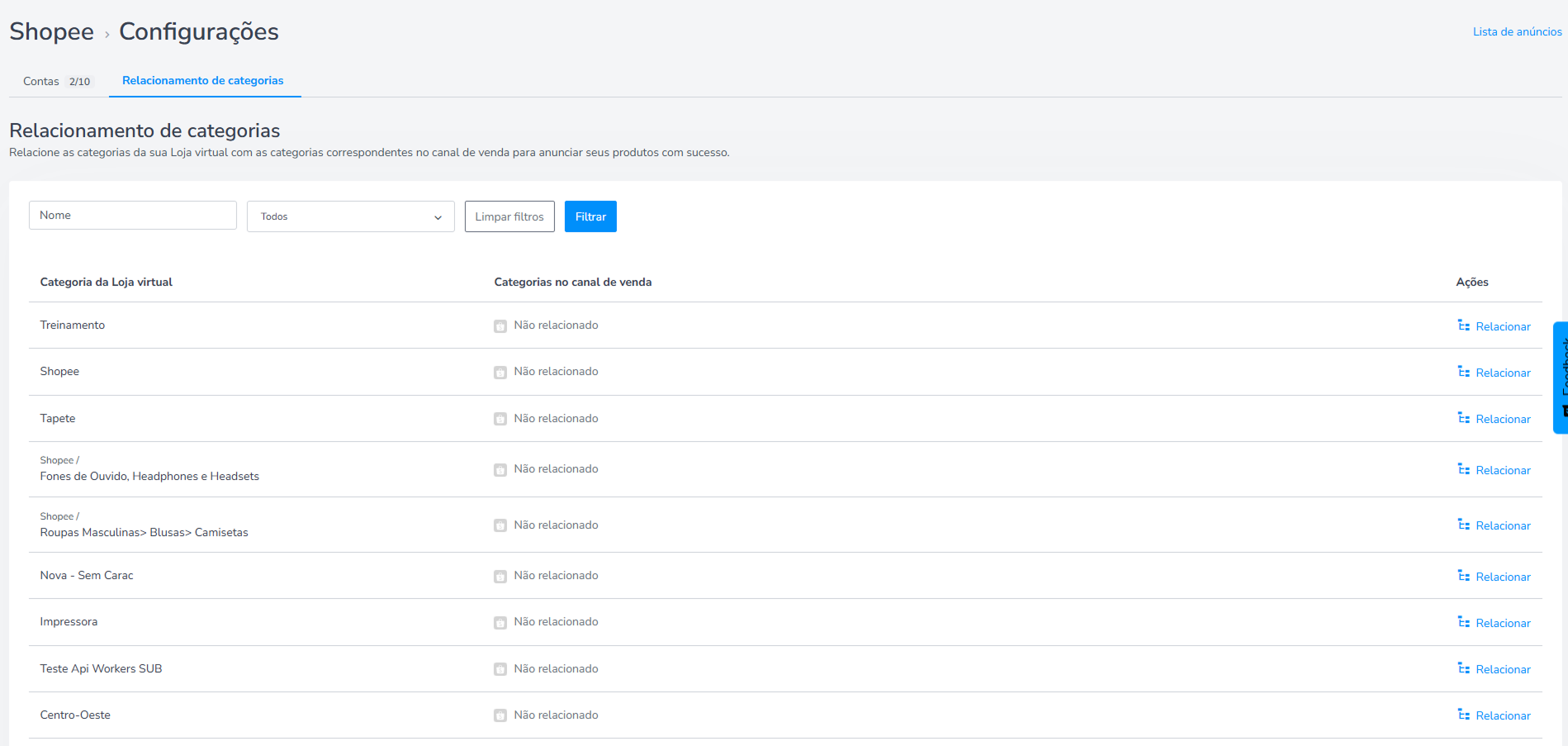Click the Limpar filtros button
Screen dimensions: 1568x746
tap(509, 216)
